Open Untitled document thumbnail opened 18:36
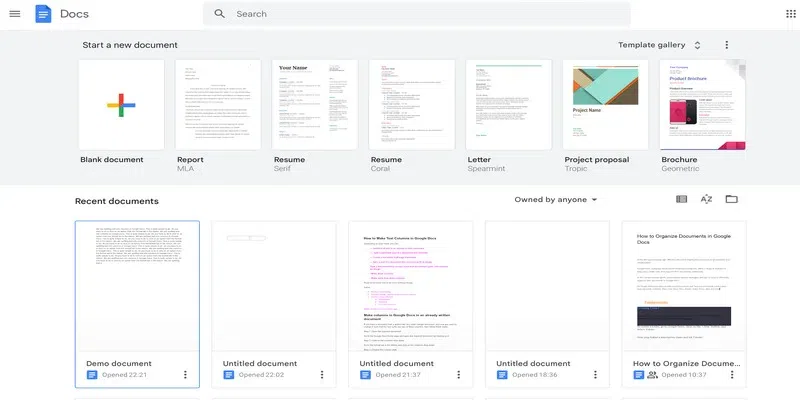 (547, 286)
